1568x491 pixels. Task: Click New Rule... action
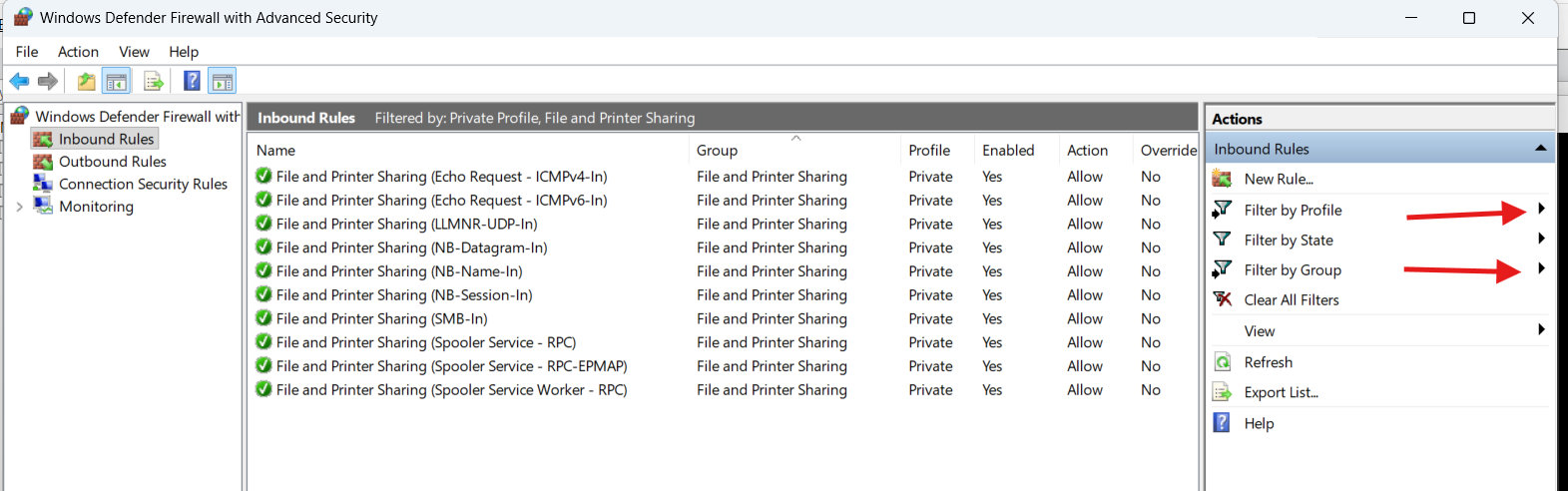1279,180
